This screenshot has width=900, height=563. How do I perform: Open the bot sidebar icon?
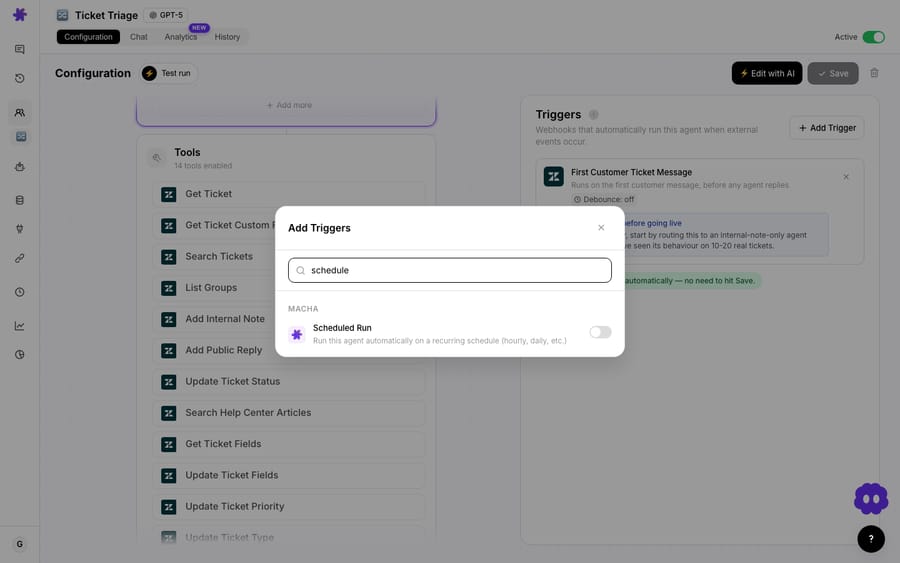pos(20,167)
